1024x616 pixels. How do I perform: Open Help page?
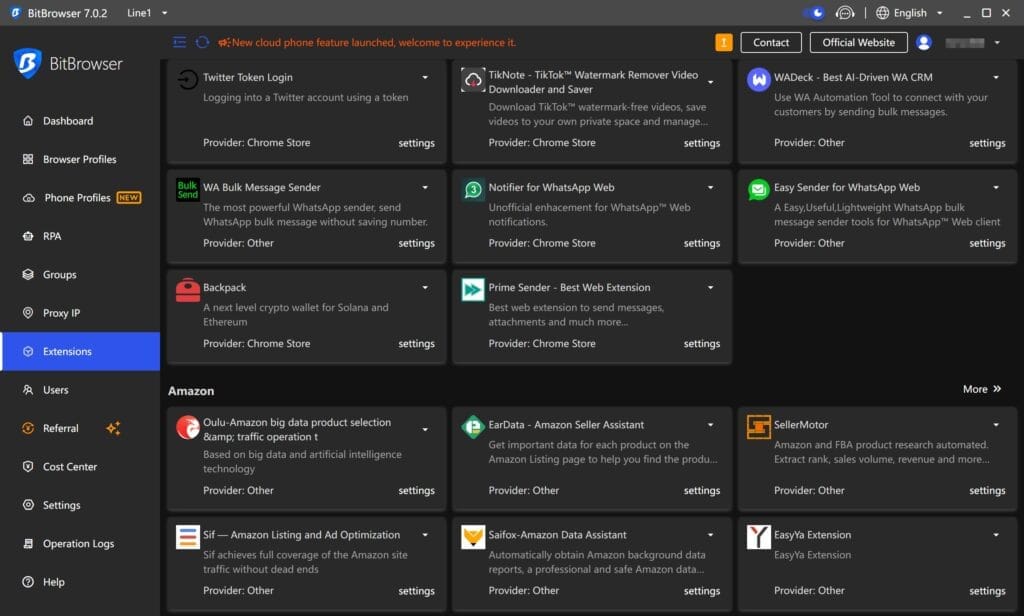pos(80,582)
